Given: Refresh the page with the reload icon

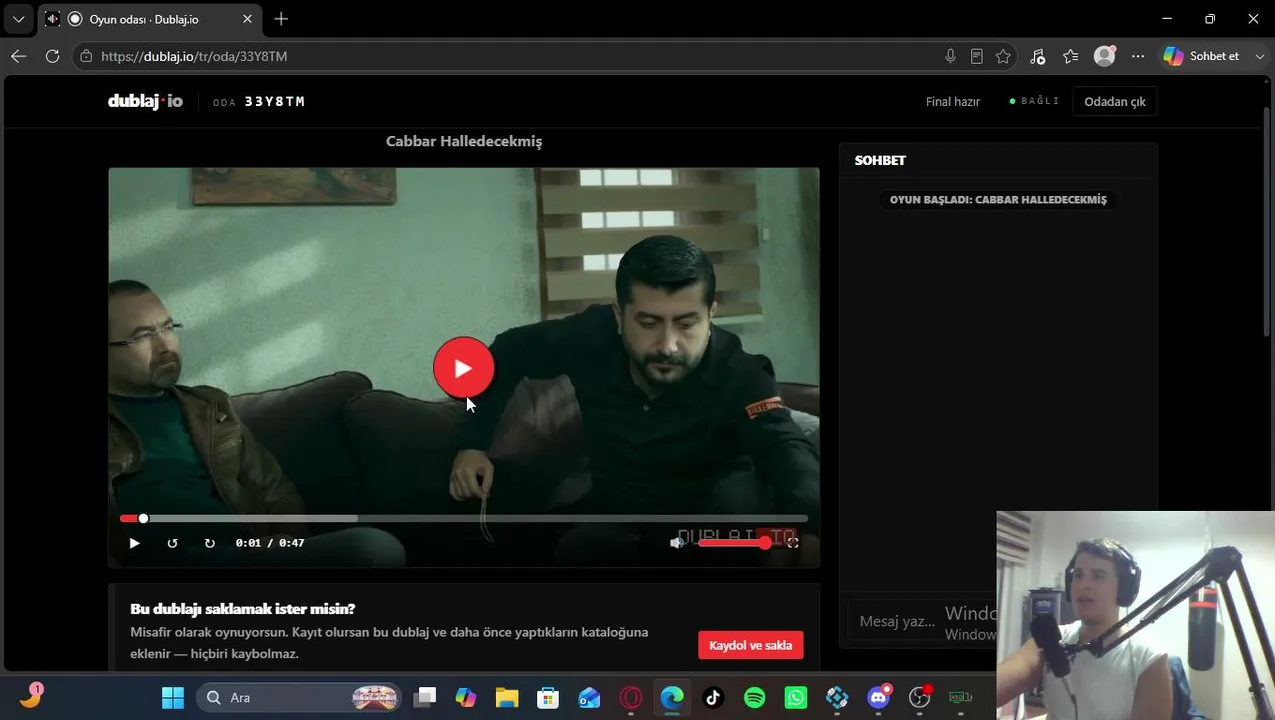Looking at the screenshot, I should click(52, 56).
